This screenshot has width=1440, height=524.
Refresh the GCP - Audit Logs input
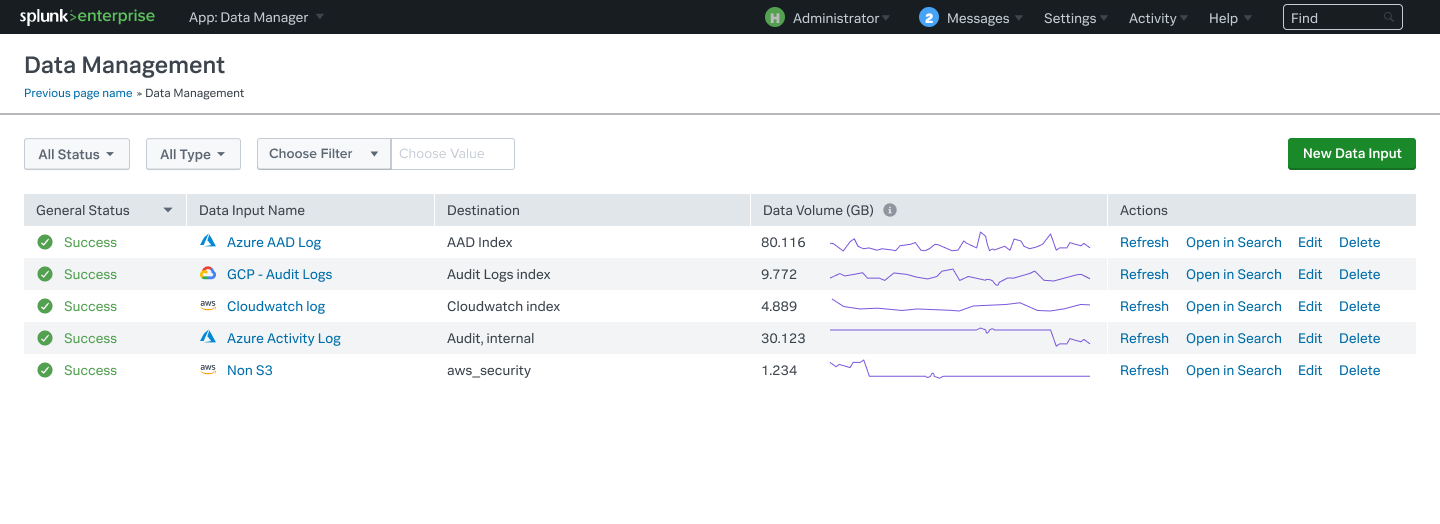pos(1144,274)
